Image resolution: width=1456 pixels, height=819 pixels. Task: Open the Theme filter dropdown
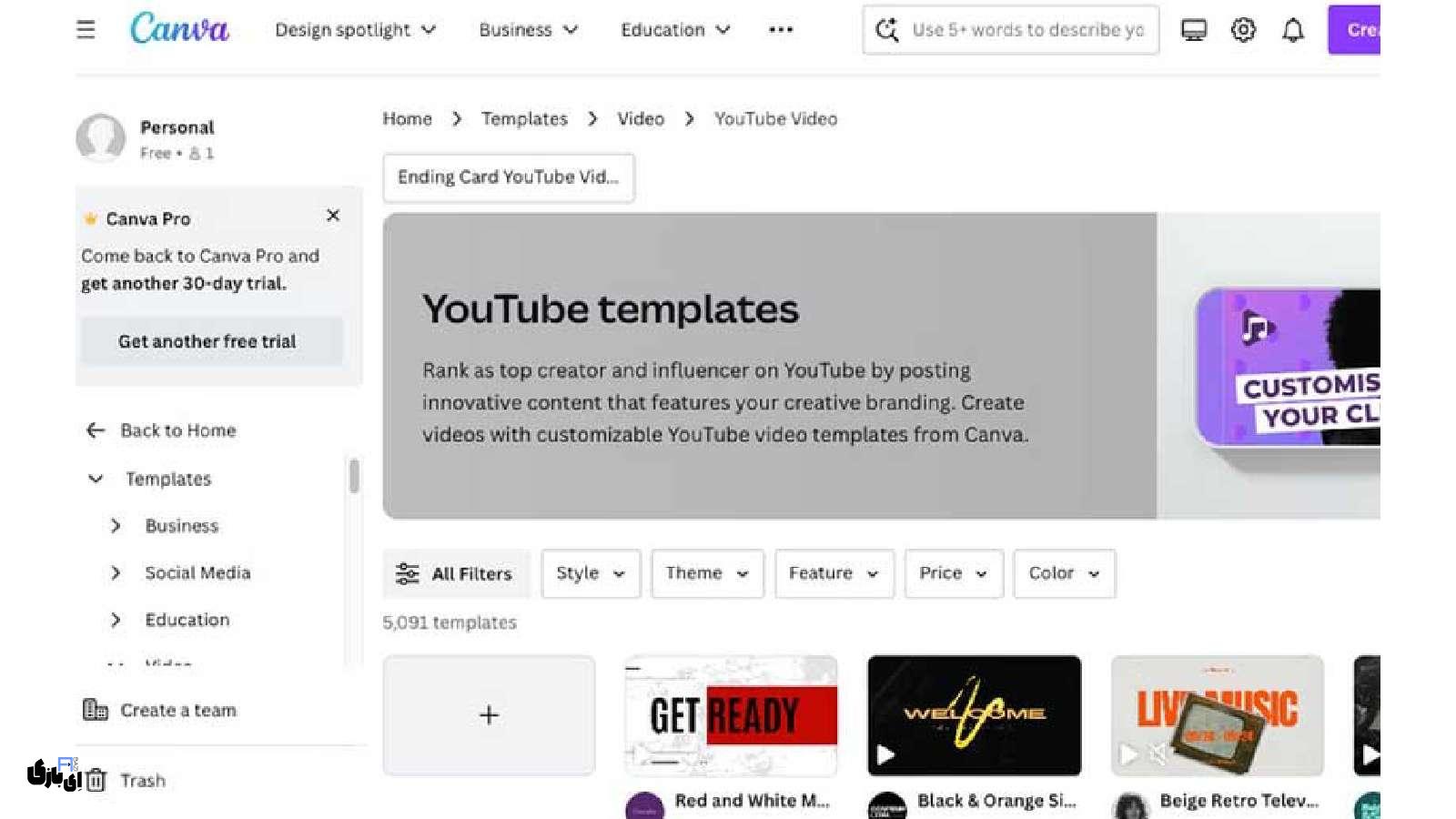click(707, 573)
